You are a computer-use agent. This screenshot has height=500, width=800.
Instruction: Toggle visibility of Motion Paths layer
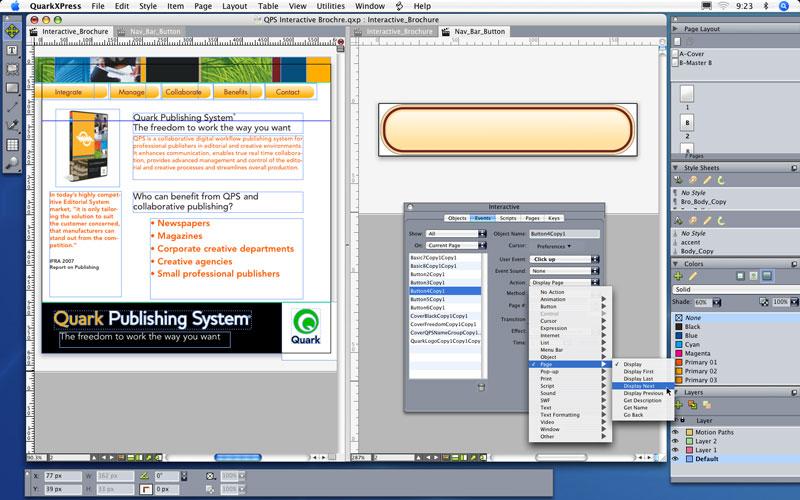(x=676, y=432)
